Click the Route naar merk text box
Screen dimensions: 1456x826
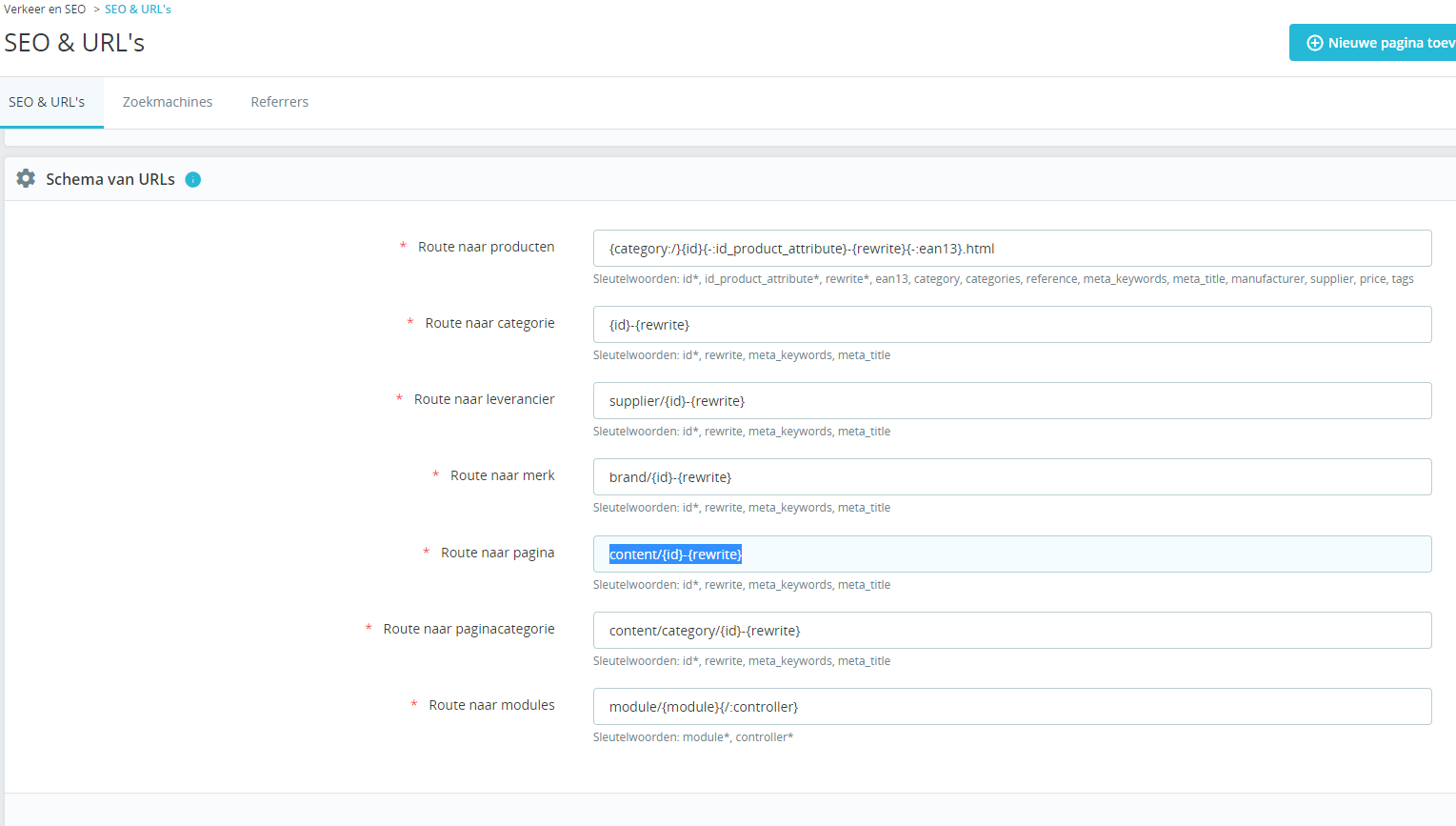1012,476
